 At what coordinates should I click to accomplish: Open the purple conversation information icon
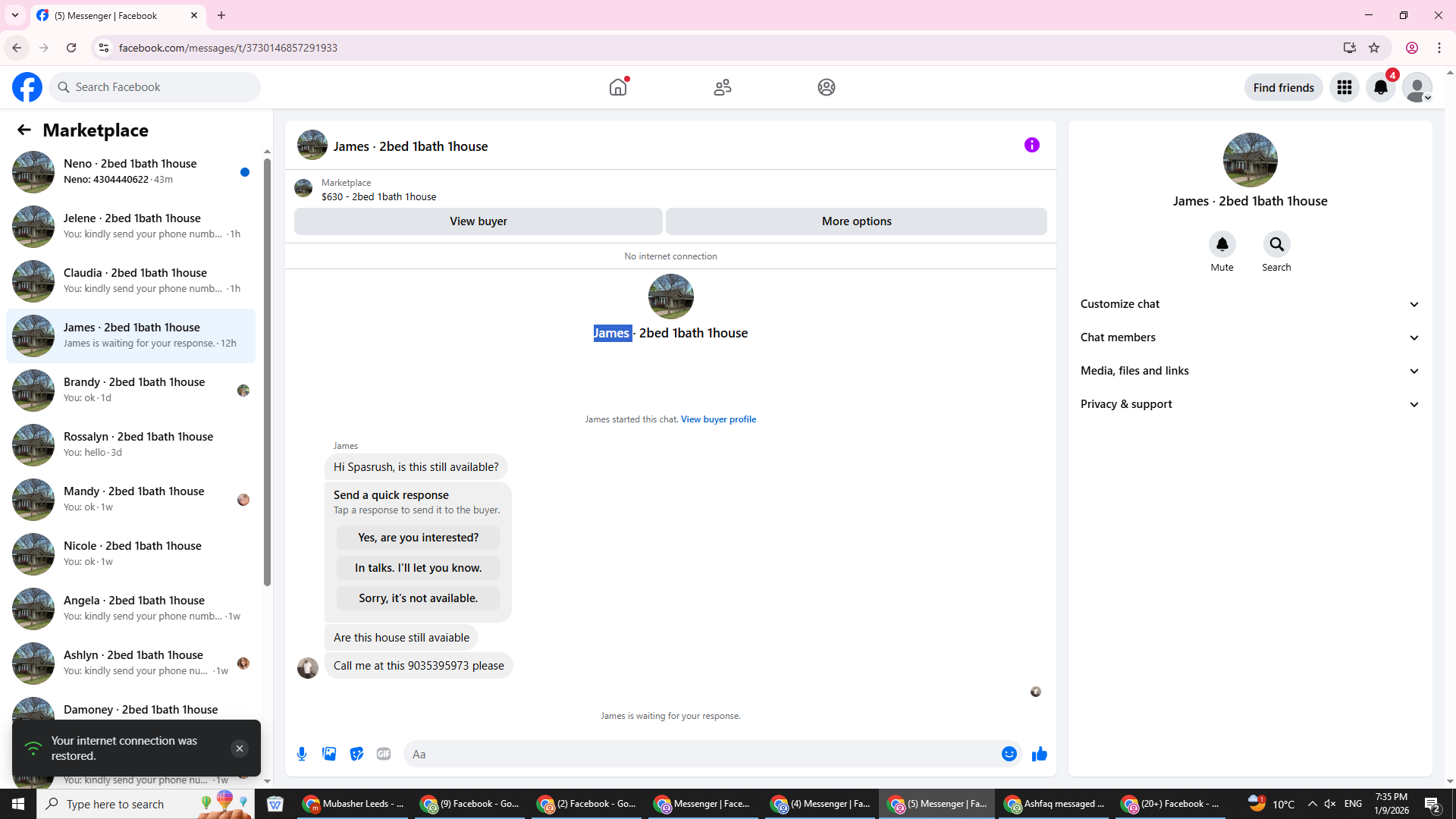(x=1031, y=145)
